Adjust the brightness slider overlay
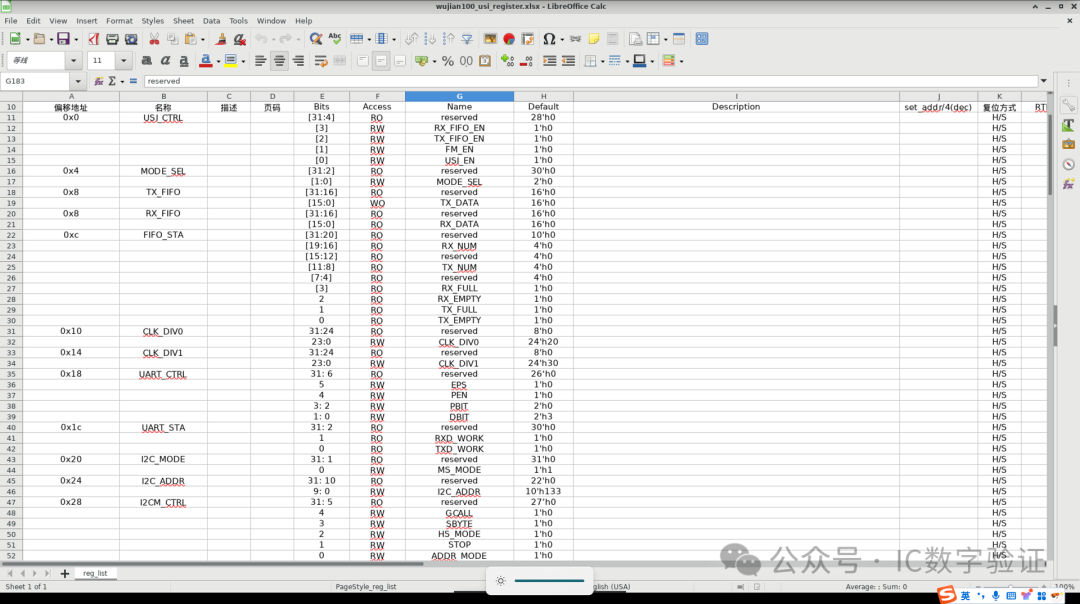Screen dimensions: 1080x604 [548, 581]
